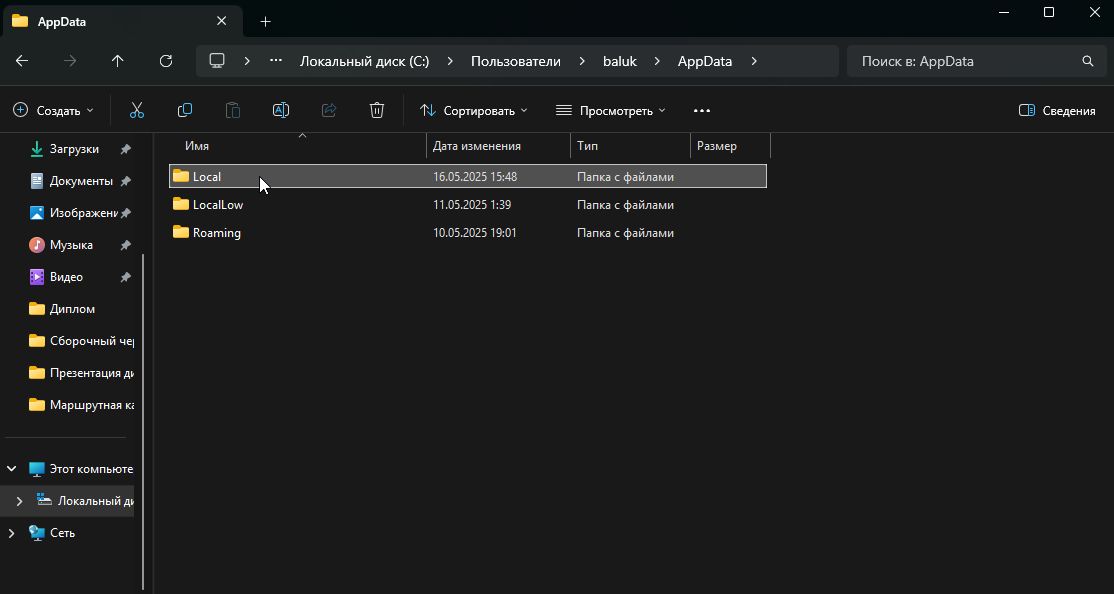Open Документы in the sidebar
Screen dimensions: 1114x594
click(81, 181)
